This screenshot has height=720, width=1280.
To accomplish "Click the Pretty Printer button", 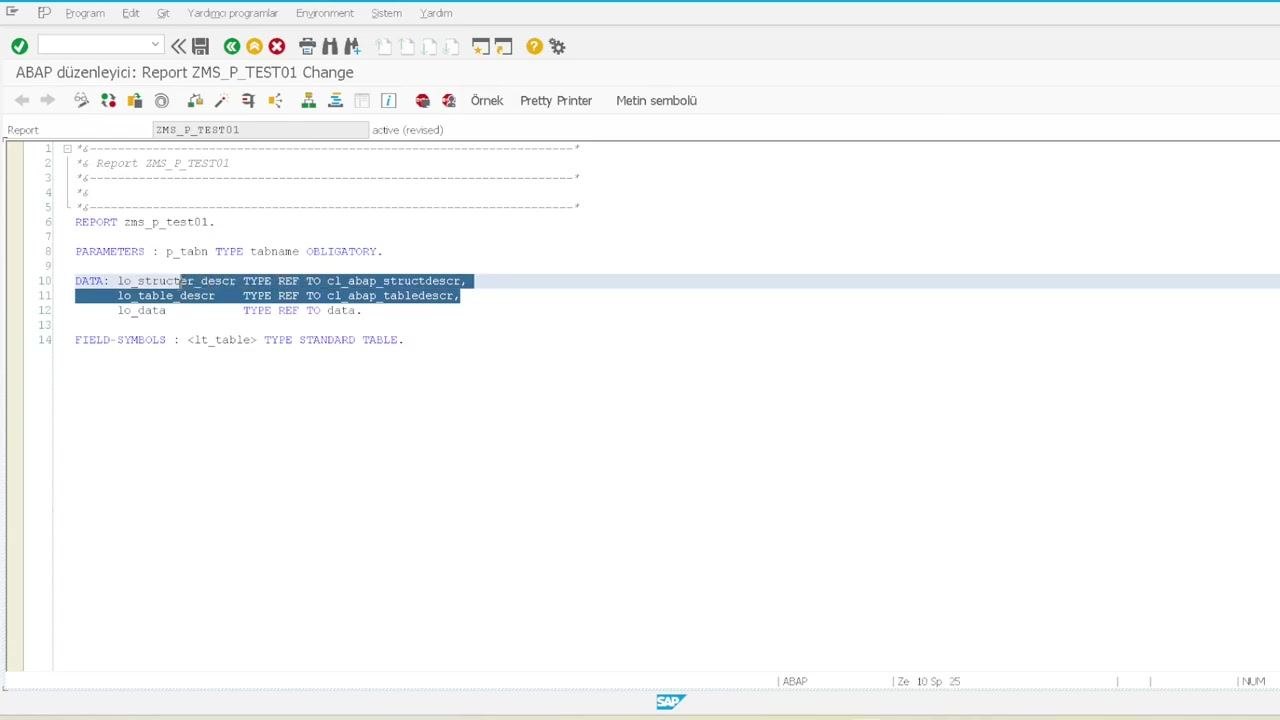I will pyautogui.click(x=556, y=100).
